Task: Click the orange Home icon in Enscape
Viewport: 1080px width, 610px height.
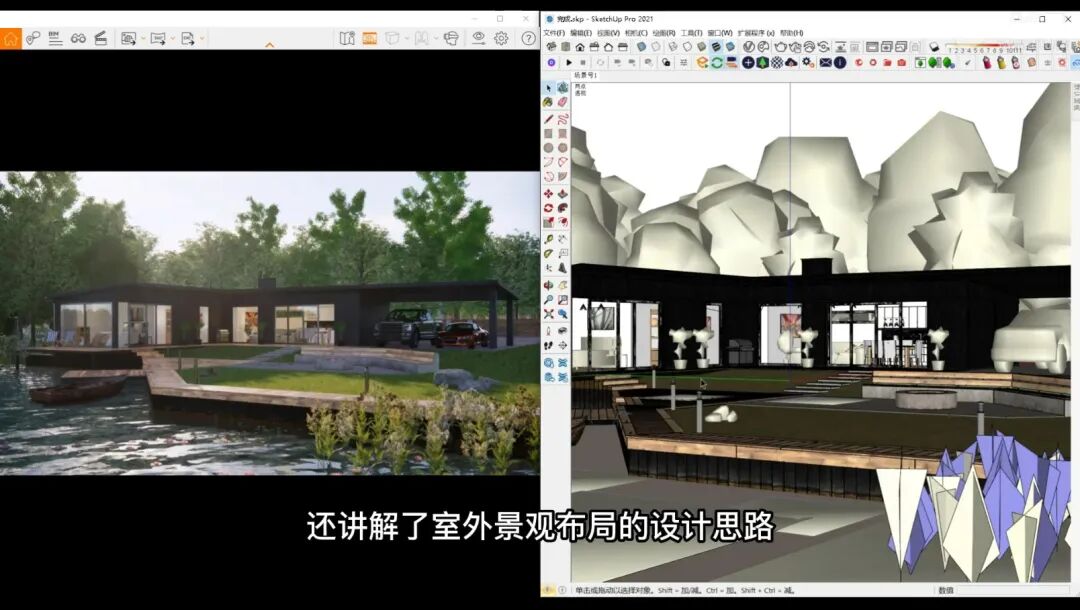Action: (10, 39)
